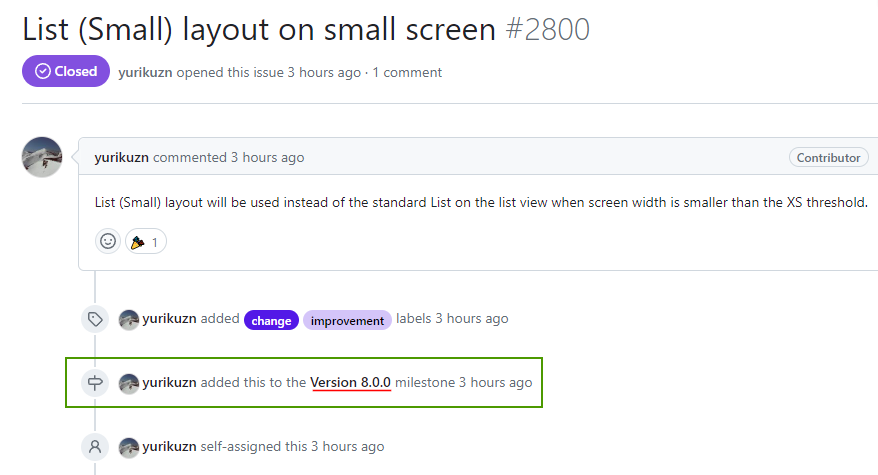Click small avatar in the milestone event
The height and width of the screenshot is (475, 878).
click(129, 383)
